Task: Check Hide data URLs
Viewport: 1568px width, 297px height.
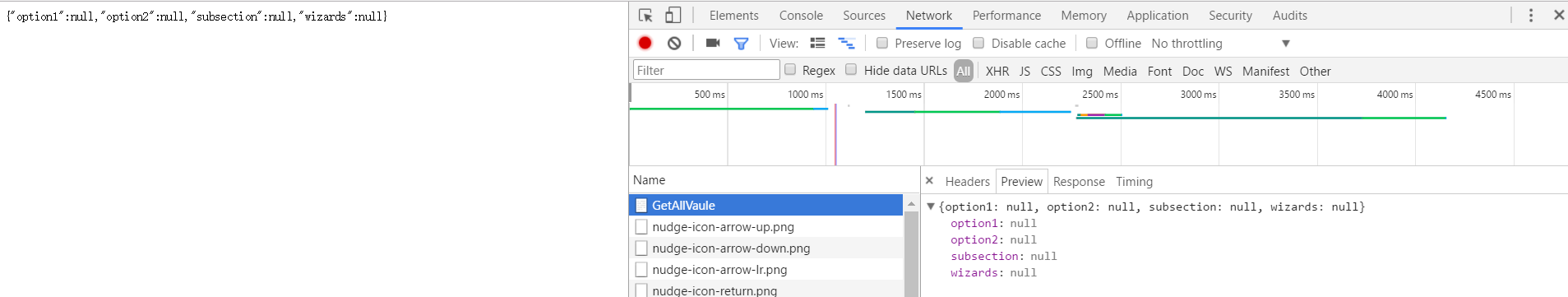Action: click(851, 70)
